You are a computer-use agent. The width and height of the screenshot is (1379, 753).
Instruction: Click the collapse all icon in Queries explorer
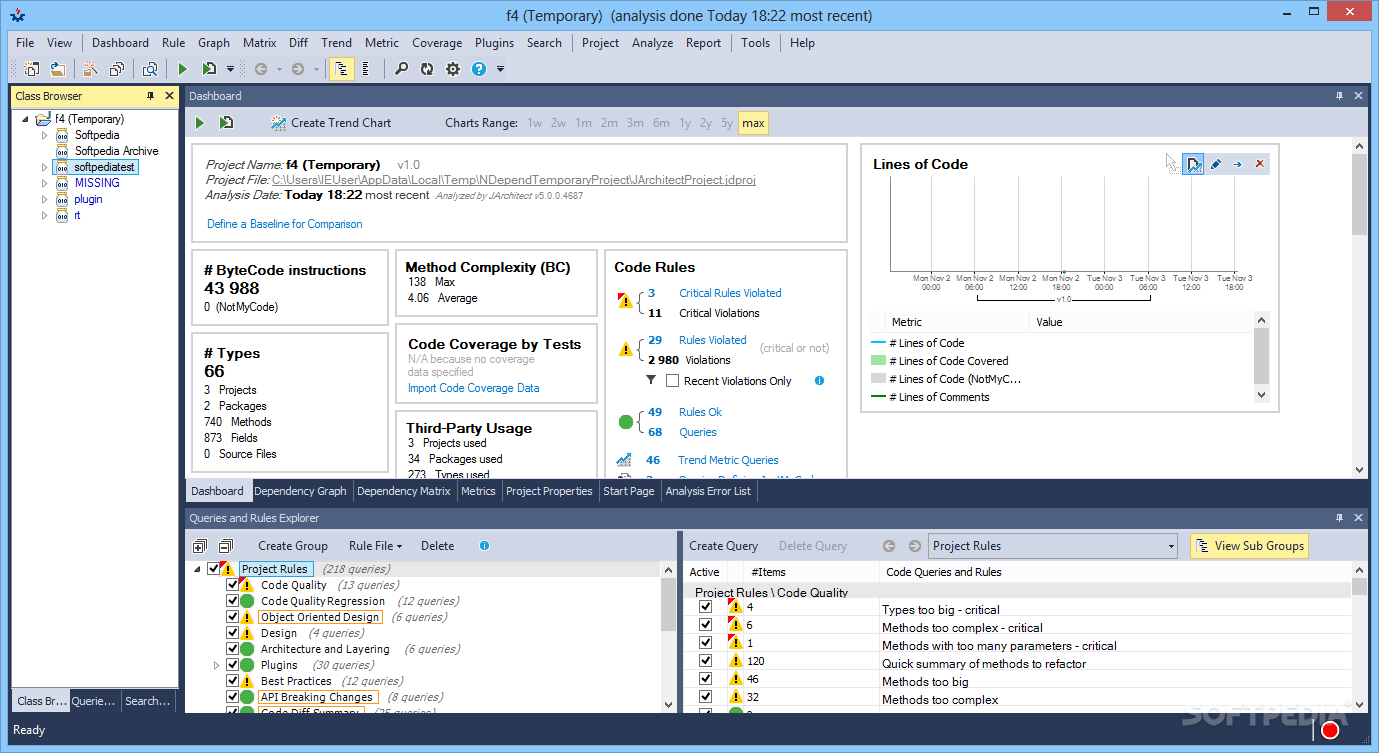pos(225,546)
